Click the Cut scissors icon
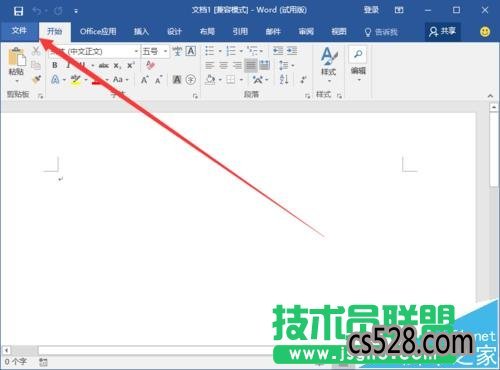The height and width of the screenshot is (370, 500). pyautogui.click(x=36, y=51)
